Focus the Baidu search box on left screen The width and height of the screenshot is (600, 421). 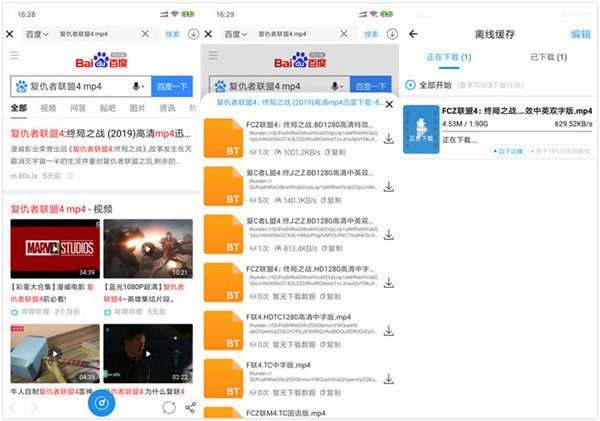click(x=80, y=86)
